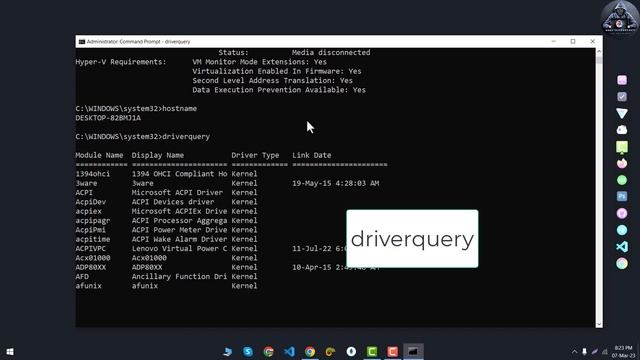The height and width of the screenshot is (360, 640).
Task: Click the 'AcpiDev' module name
Action: point(91,202)
